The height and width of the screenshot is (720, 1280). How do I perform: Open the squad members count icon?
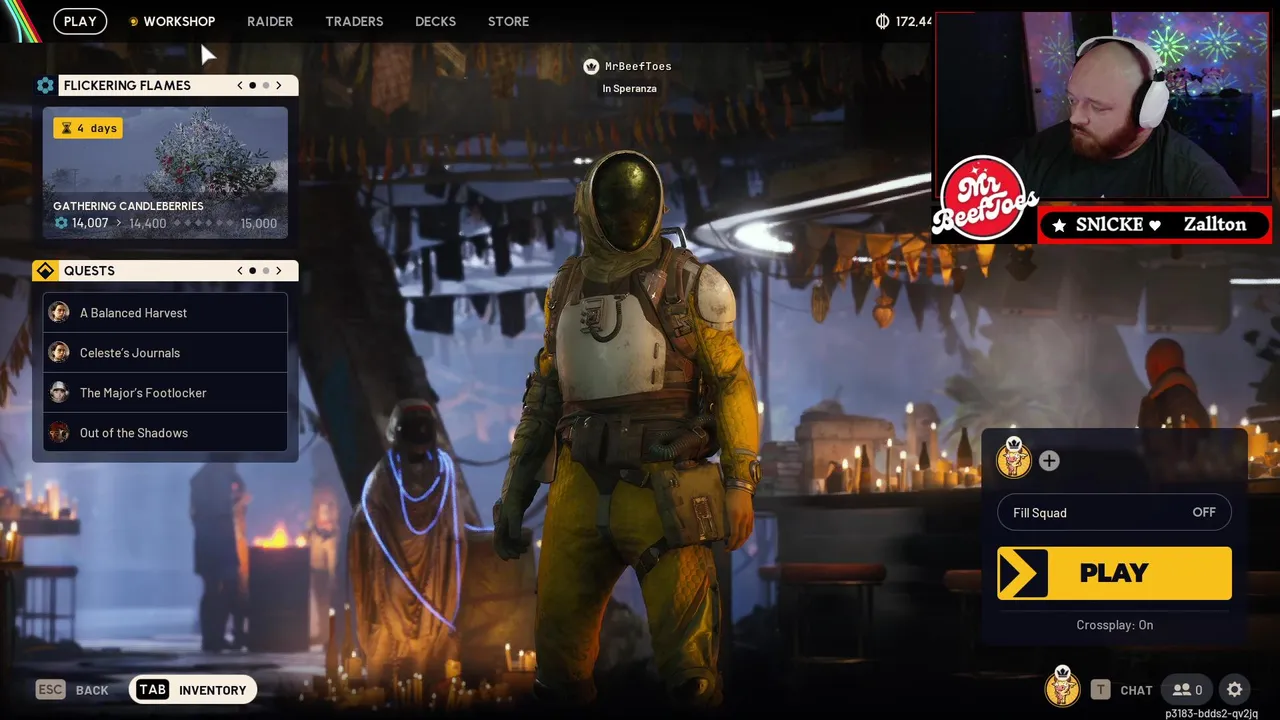pos(1188,690)
